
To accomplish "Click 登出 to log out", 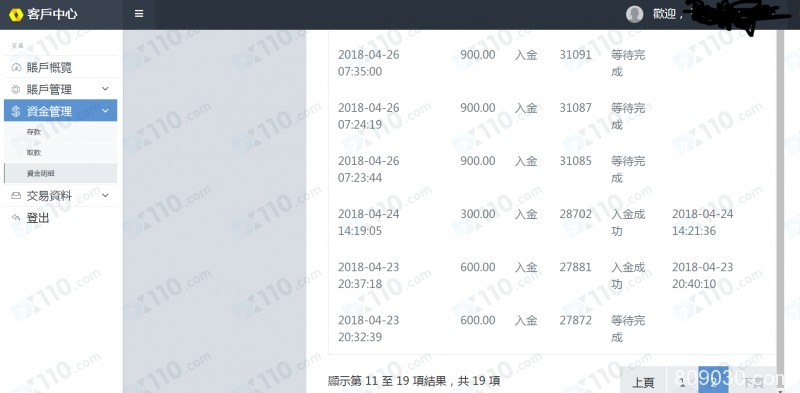I will pos(38,218).
